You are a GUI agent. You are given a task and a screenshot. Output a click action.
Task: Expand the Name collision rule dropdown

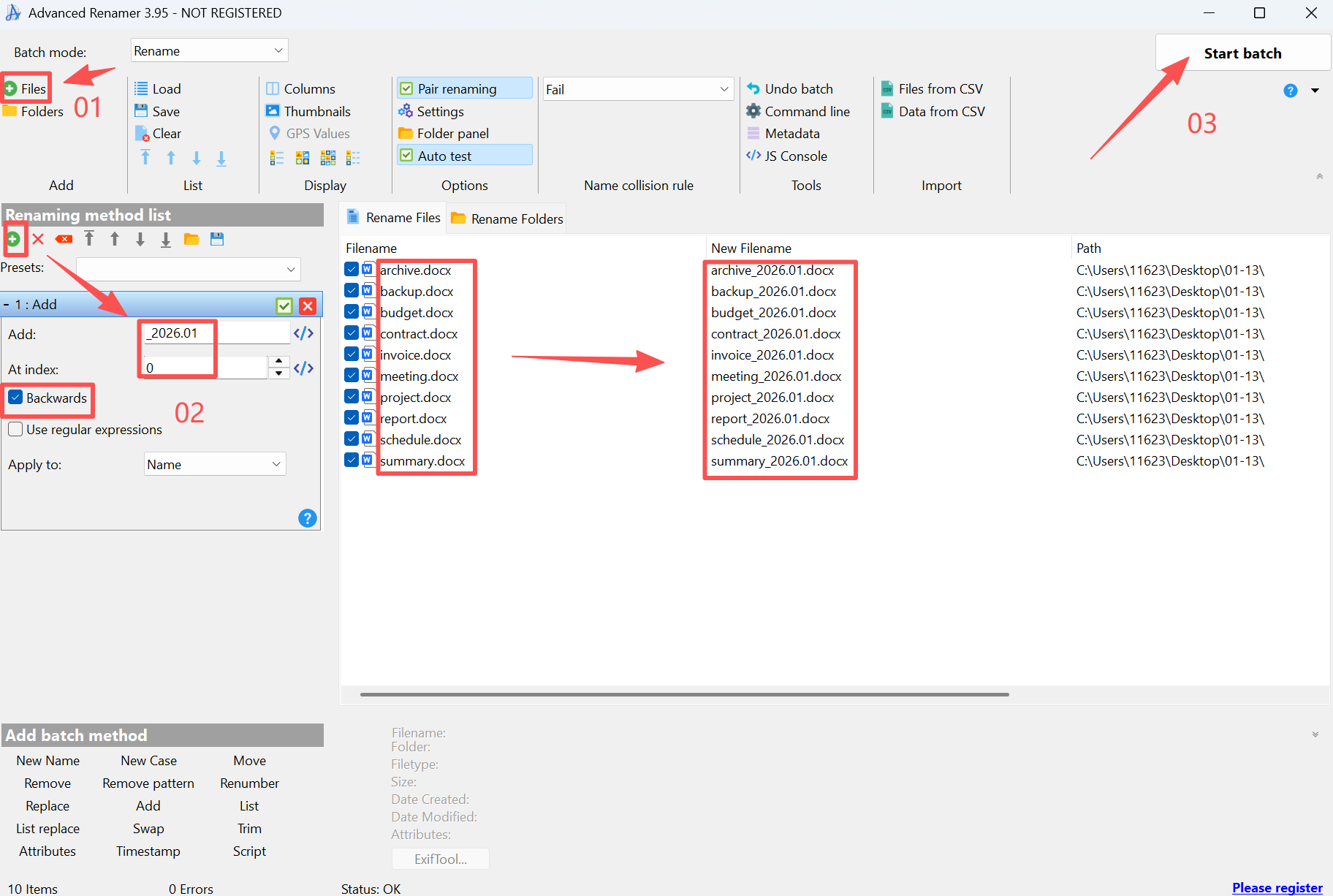tap(637, 89)
